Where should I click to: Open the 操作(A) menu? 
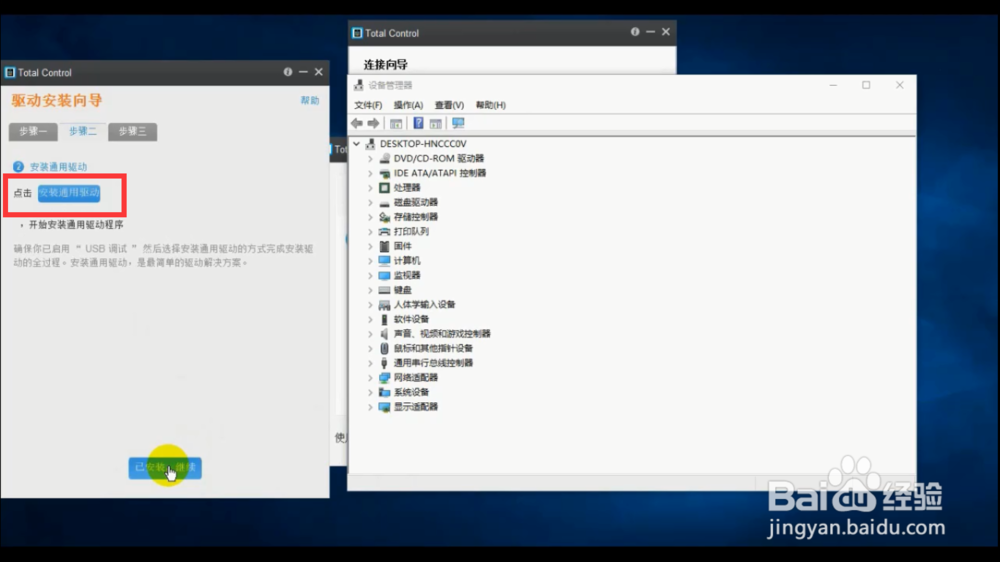(x=408, y=105)
